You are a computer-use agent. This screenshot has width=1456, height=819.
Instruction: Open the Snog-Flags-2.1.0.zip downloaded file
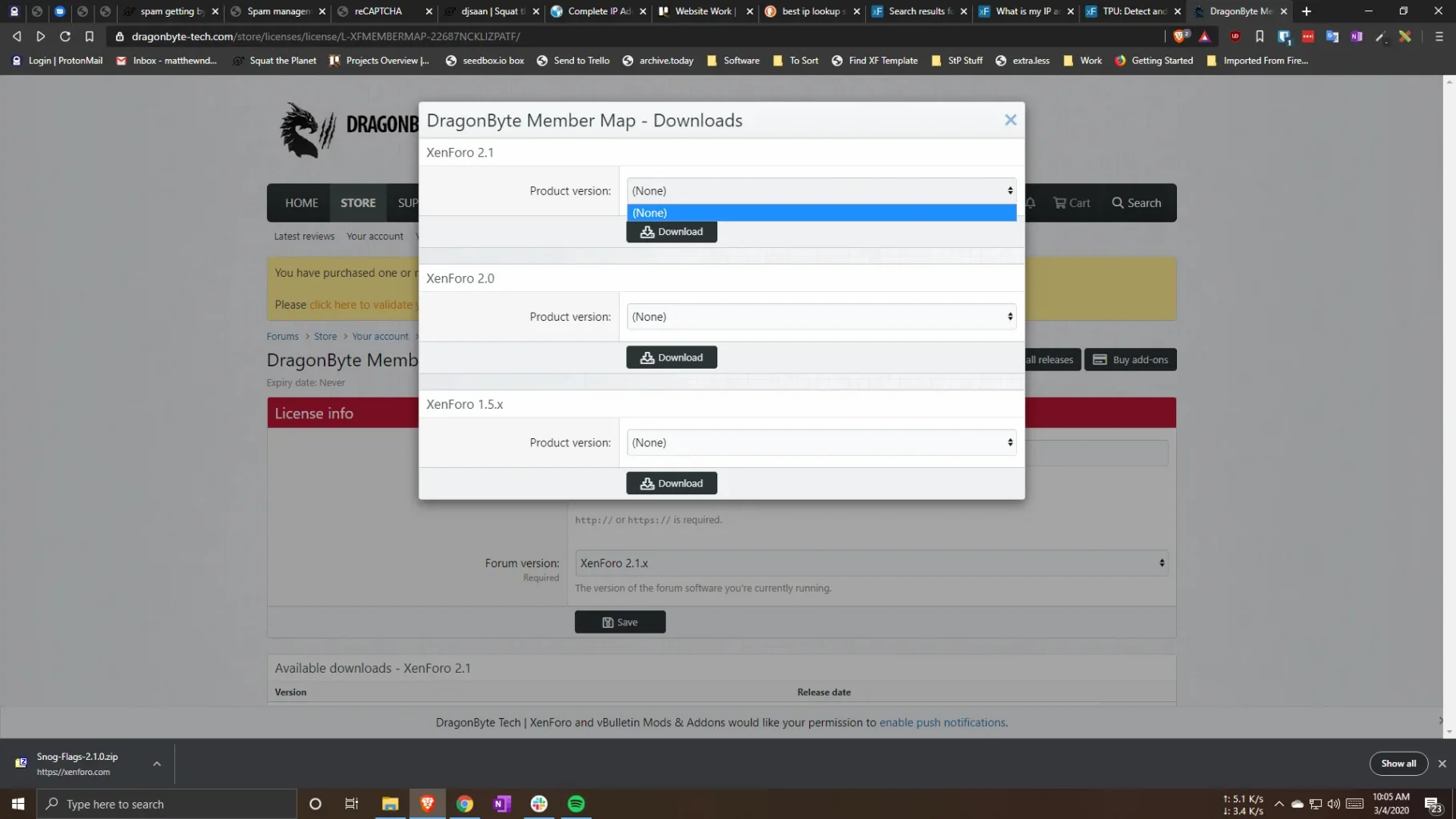pos(77,764)
